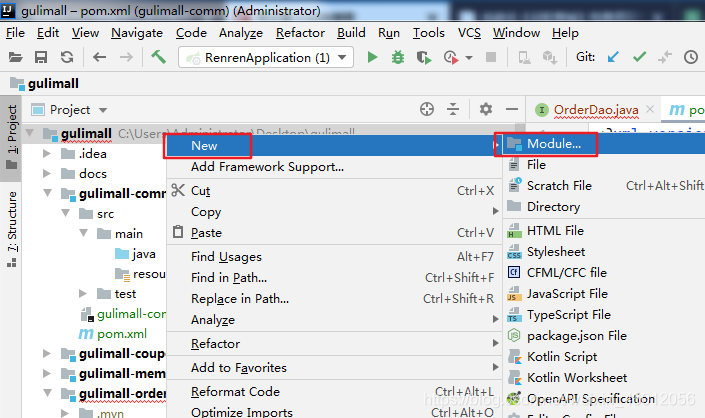Screen dimensions: 705x418
Task: Click the Forward navigation arrow
Action: click(126, 58)
